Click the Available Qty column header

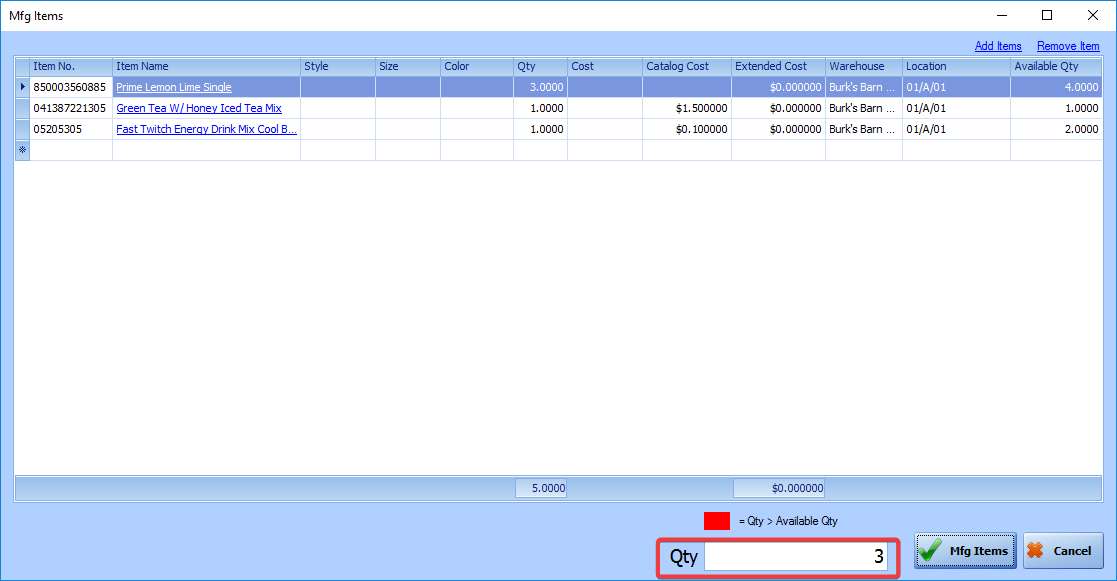point(1056,66)
